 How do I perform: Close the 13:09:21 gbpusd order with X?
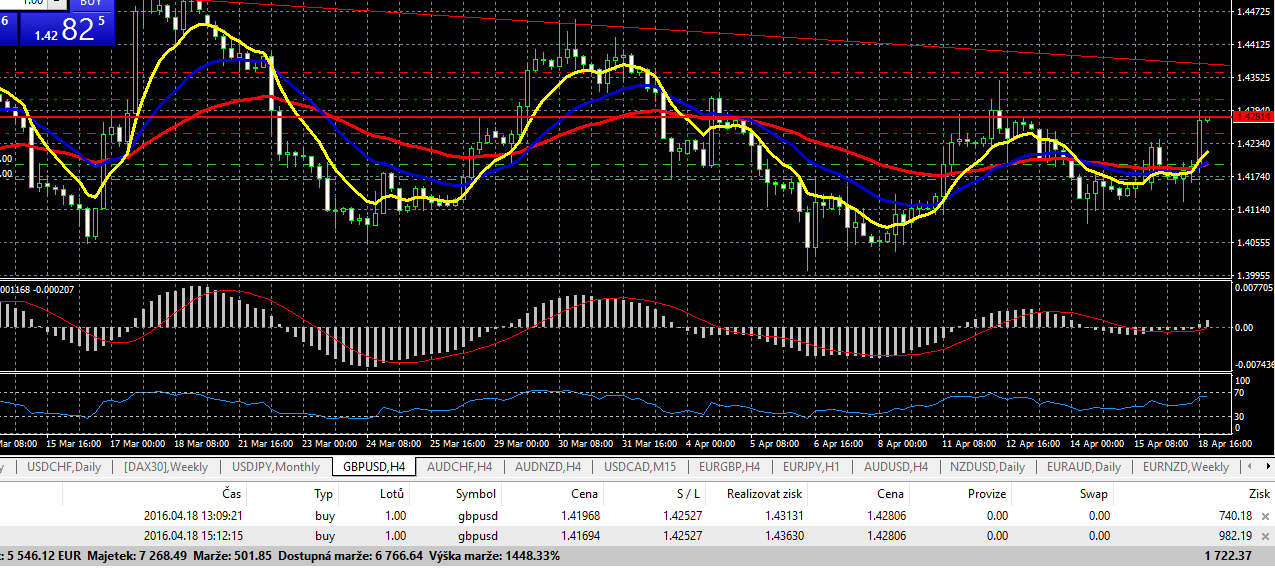(1265, 516)
